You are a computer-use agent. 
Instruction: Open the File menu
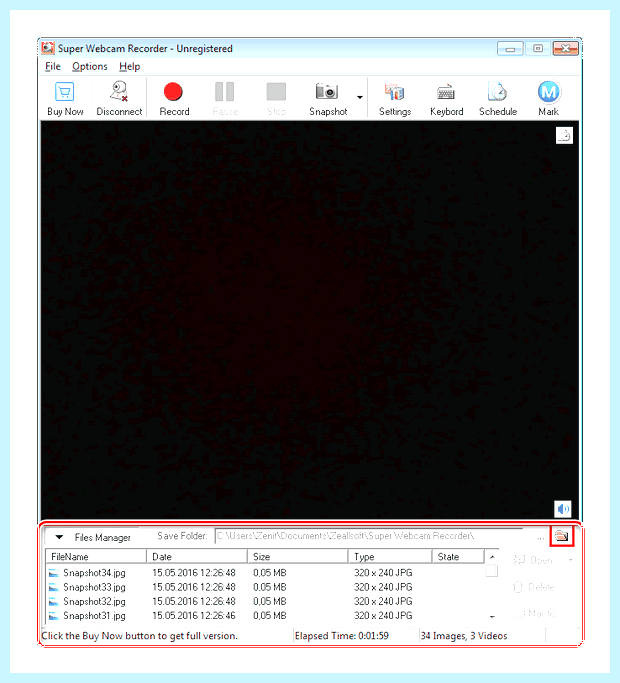pyautogui.click(x=53, y=67)
